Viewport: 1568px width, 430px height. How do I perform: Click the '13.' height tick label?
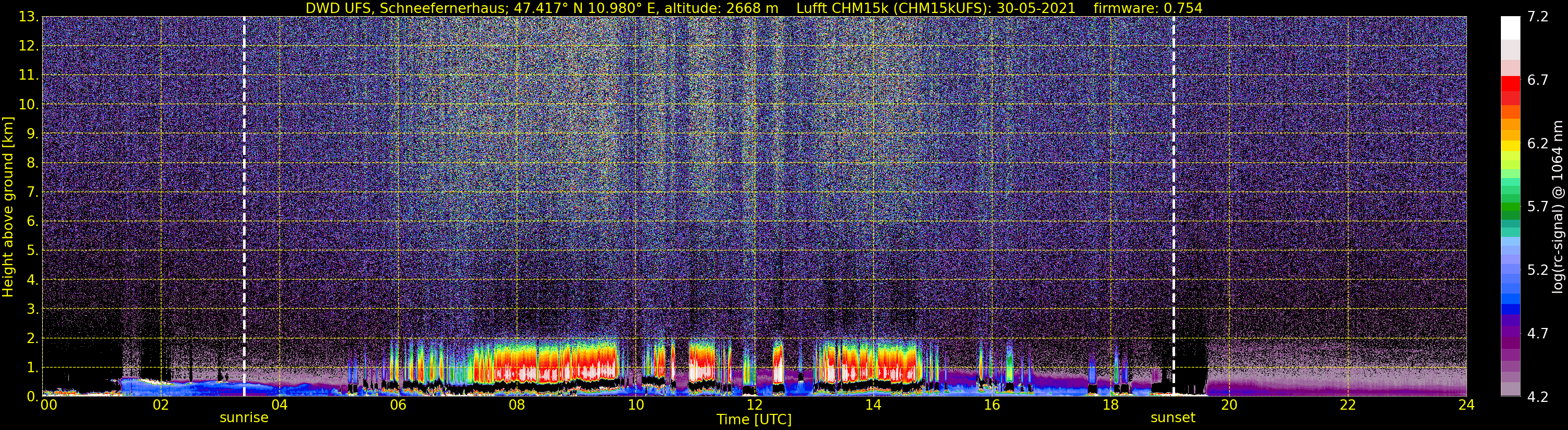[x=29, y=17]
